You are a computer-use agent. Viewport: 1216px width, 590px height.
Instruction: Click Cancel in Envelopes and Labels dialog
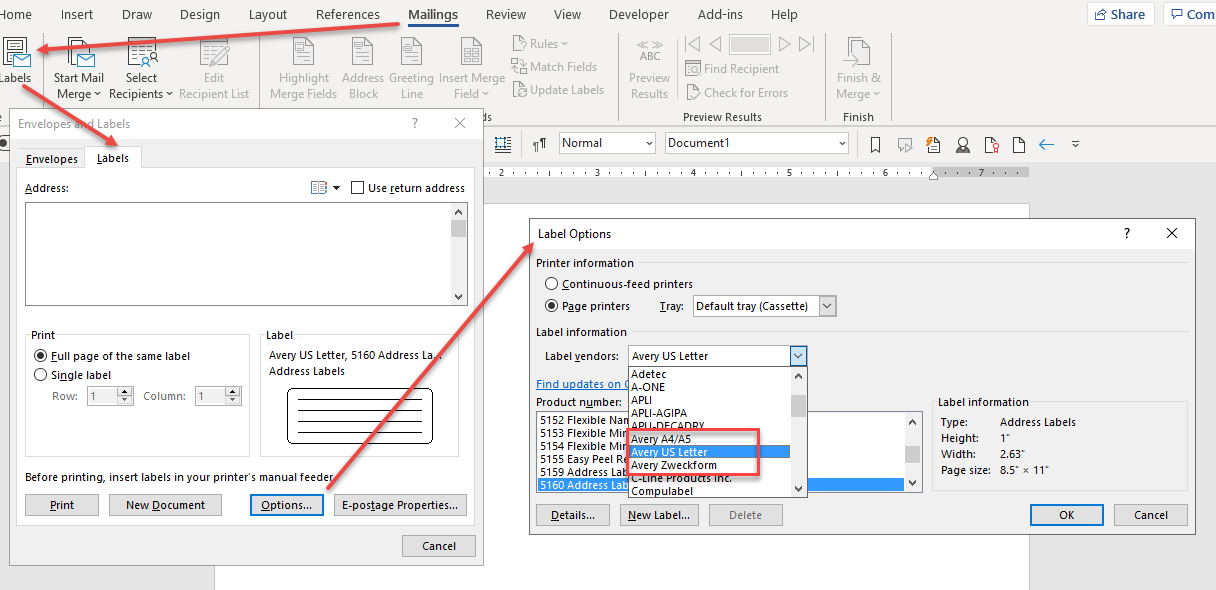pos(439,546)
